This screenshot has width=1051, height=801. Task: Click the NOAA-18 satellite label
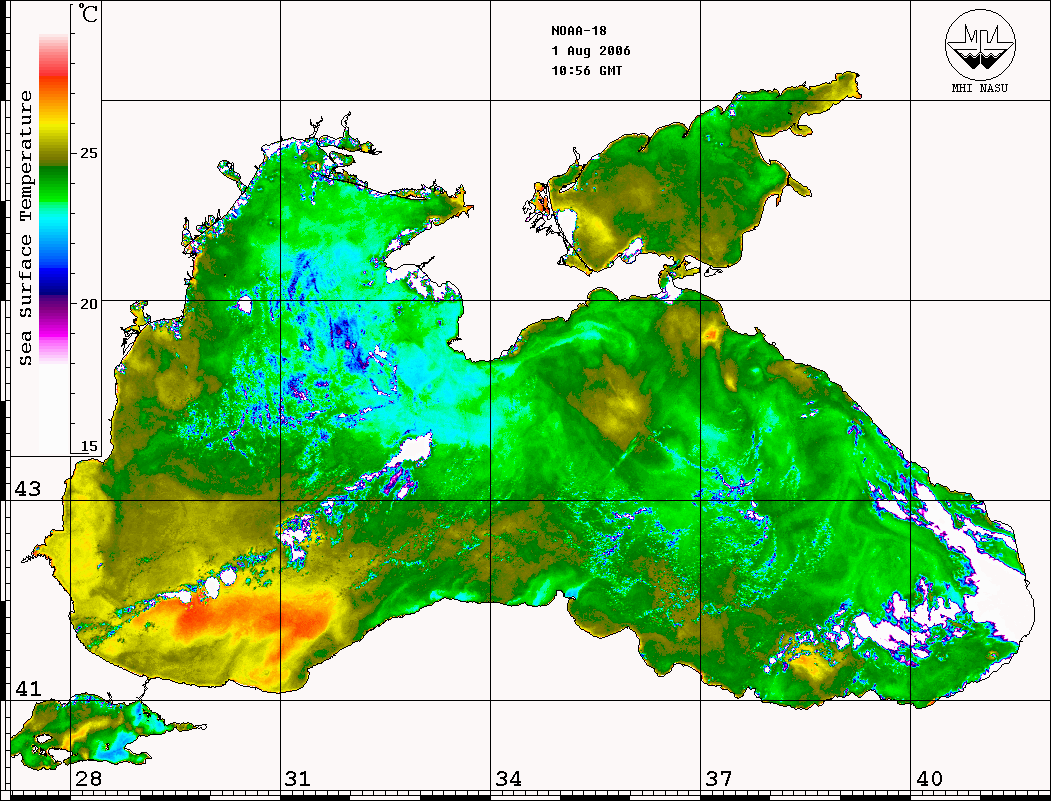point(579,31)
